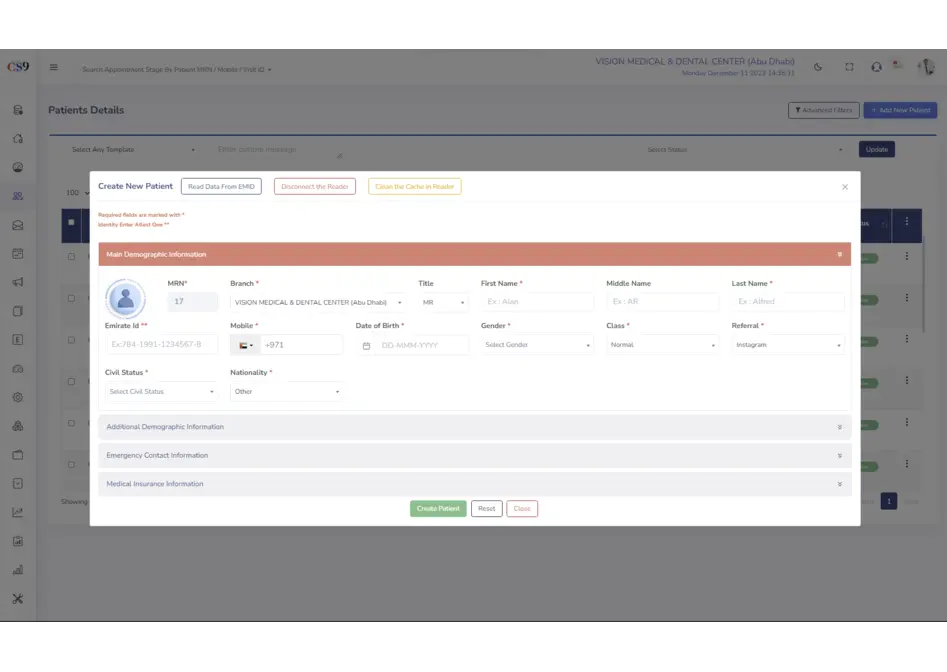Click the fullscreen icon in top bar

pyautogui.click(x=849, y=68)
